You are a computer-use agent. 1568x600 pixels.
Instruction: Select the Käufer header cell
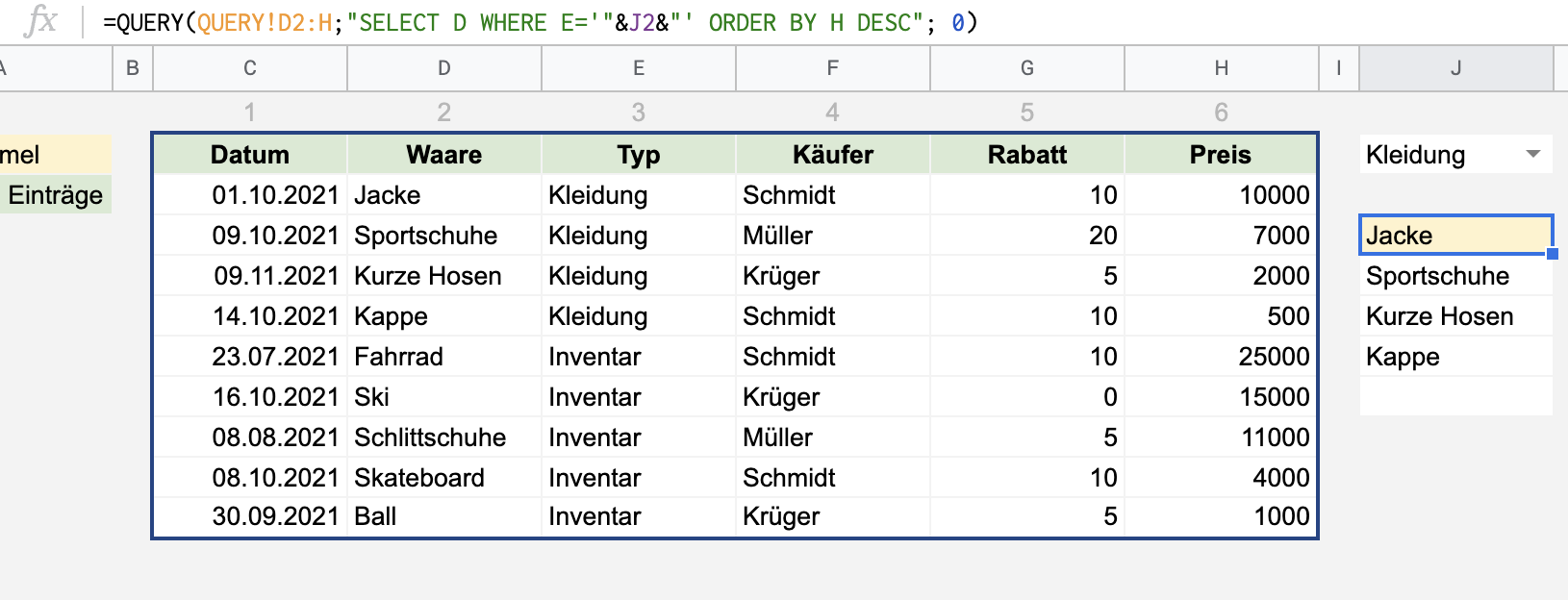tap(832, 155)
